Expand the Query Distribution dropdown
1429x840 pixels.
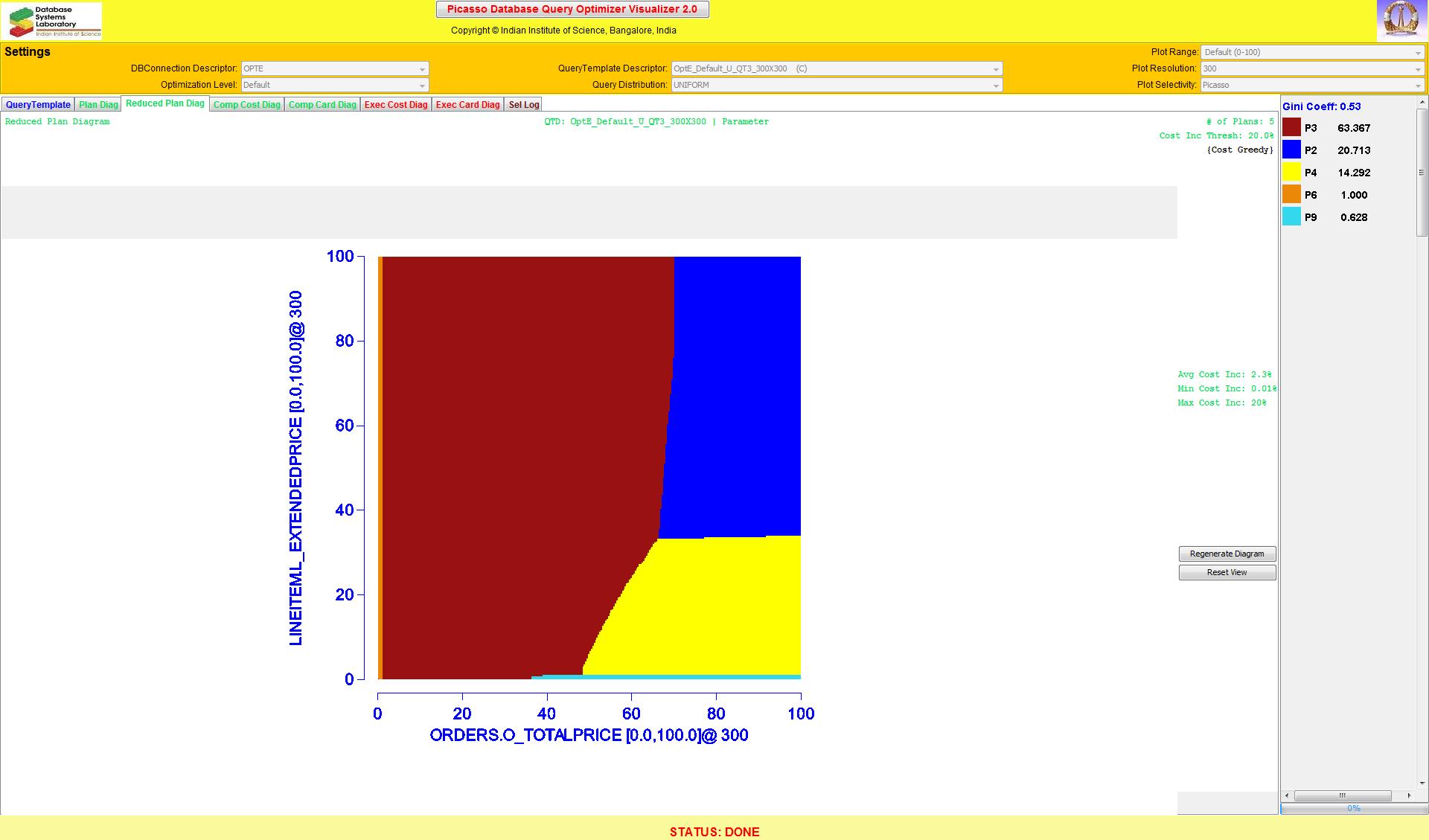[x=837, y=85]
